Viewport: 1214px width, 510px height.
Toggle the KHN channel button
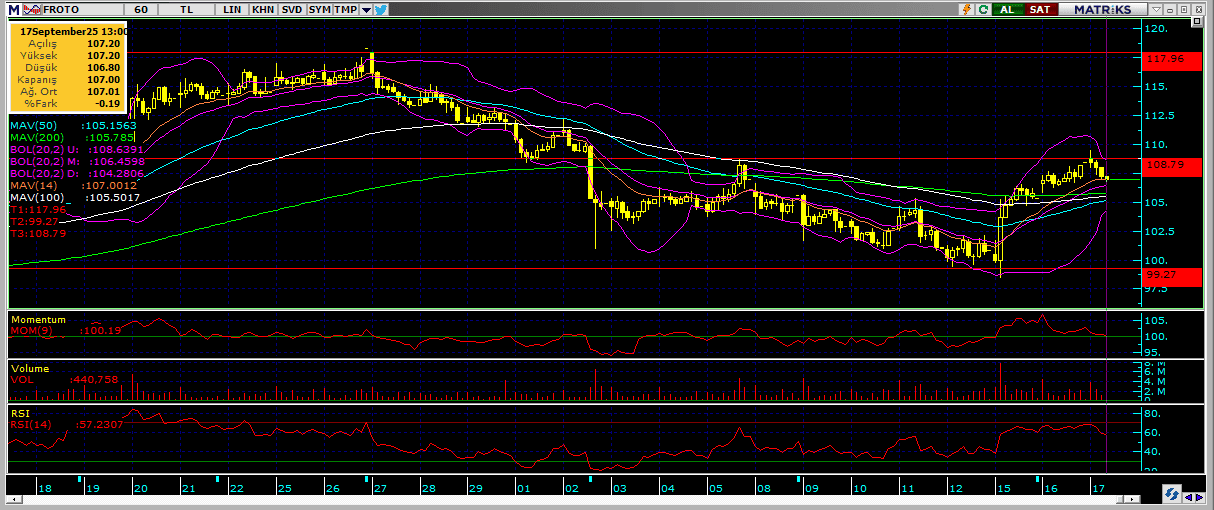[263, 9]
